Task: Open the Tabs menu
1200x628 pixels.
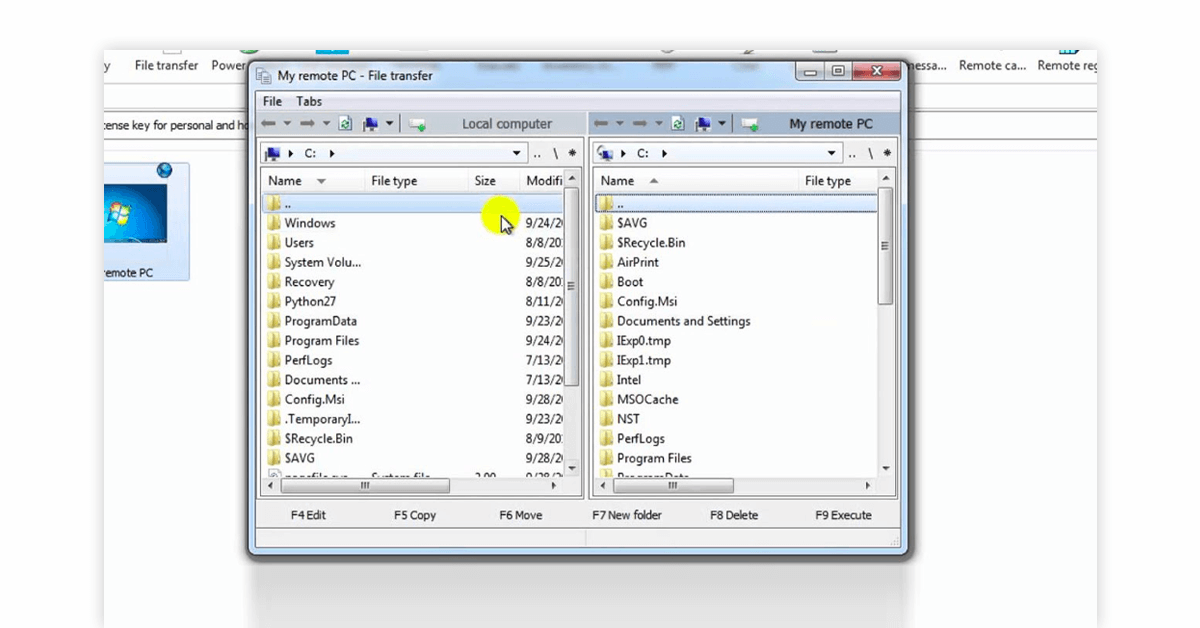Action: click(x=309, y=101)
